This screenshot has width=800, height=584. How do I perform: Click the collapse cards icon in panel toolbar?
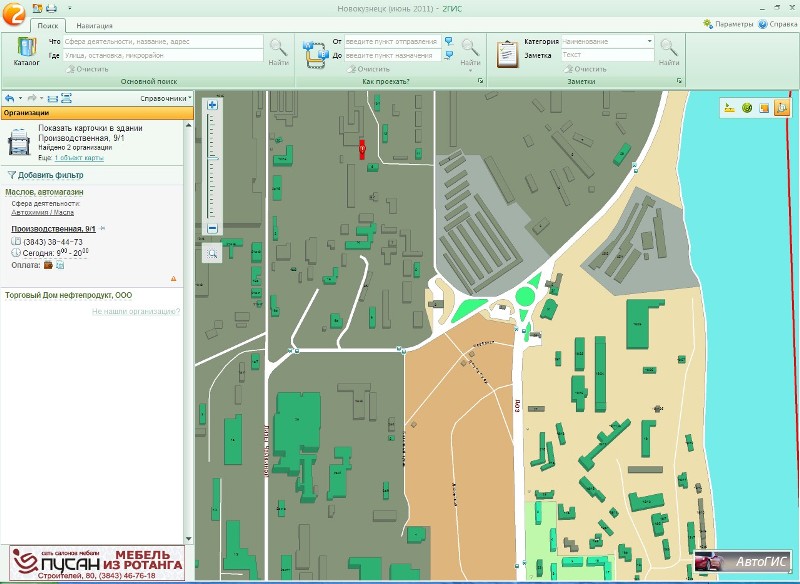coord(53,98)
